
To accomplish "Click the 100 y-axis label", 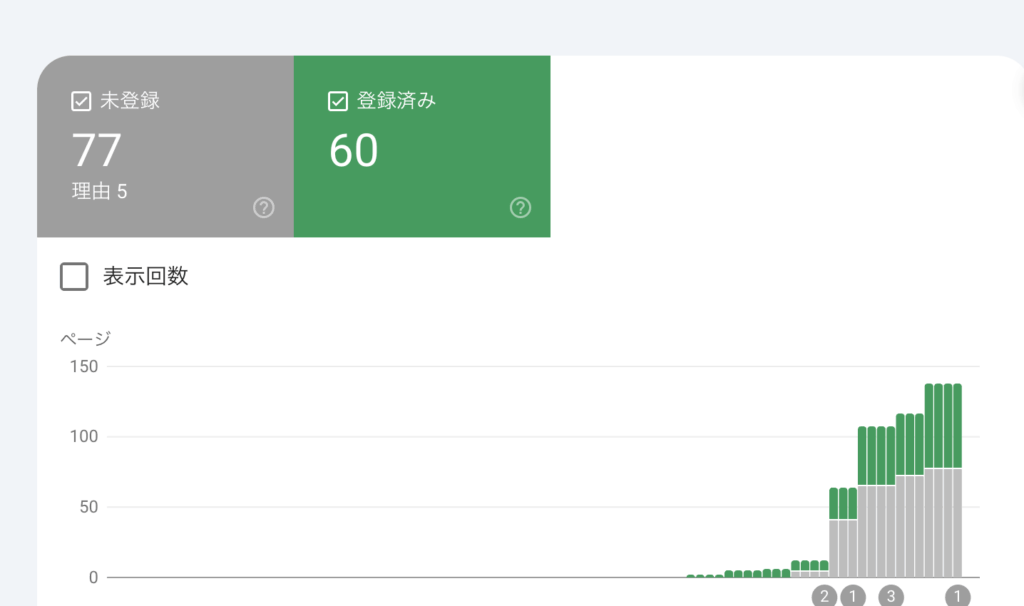I will tap(84, 436).
